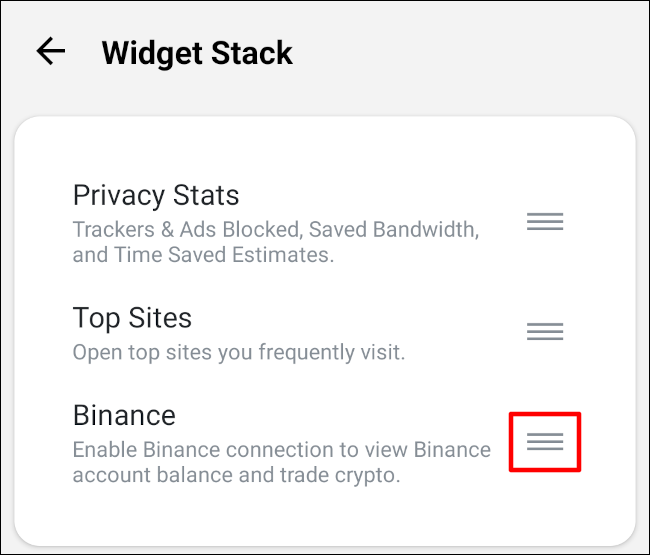This screenshot has width=650, height=555.
Task: Grab the Privacy Stats reorder handle
Action: (545, 221)
